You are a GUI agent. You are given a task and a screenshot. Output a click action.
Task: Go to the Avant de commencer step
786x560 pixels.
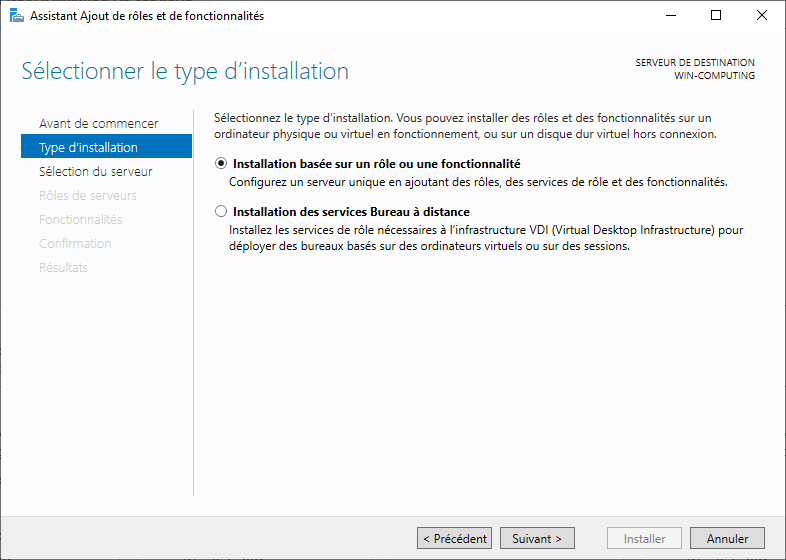98,124
